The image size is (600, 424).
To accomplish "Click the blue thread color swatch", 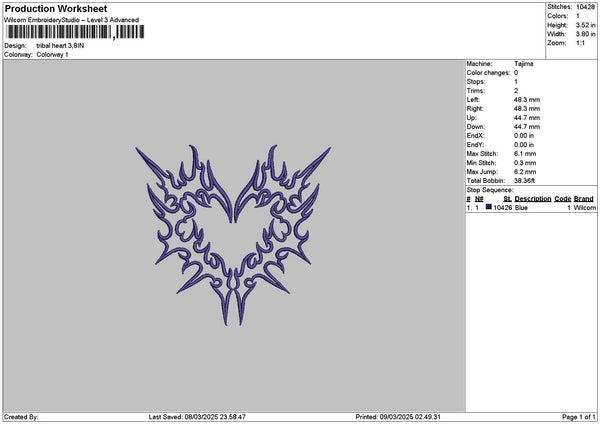I will click(x=489, y=207).
